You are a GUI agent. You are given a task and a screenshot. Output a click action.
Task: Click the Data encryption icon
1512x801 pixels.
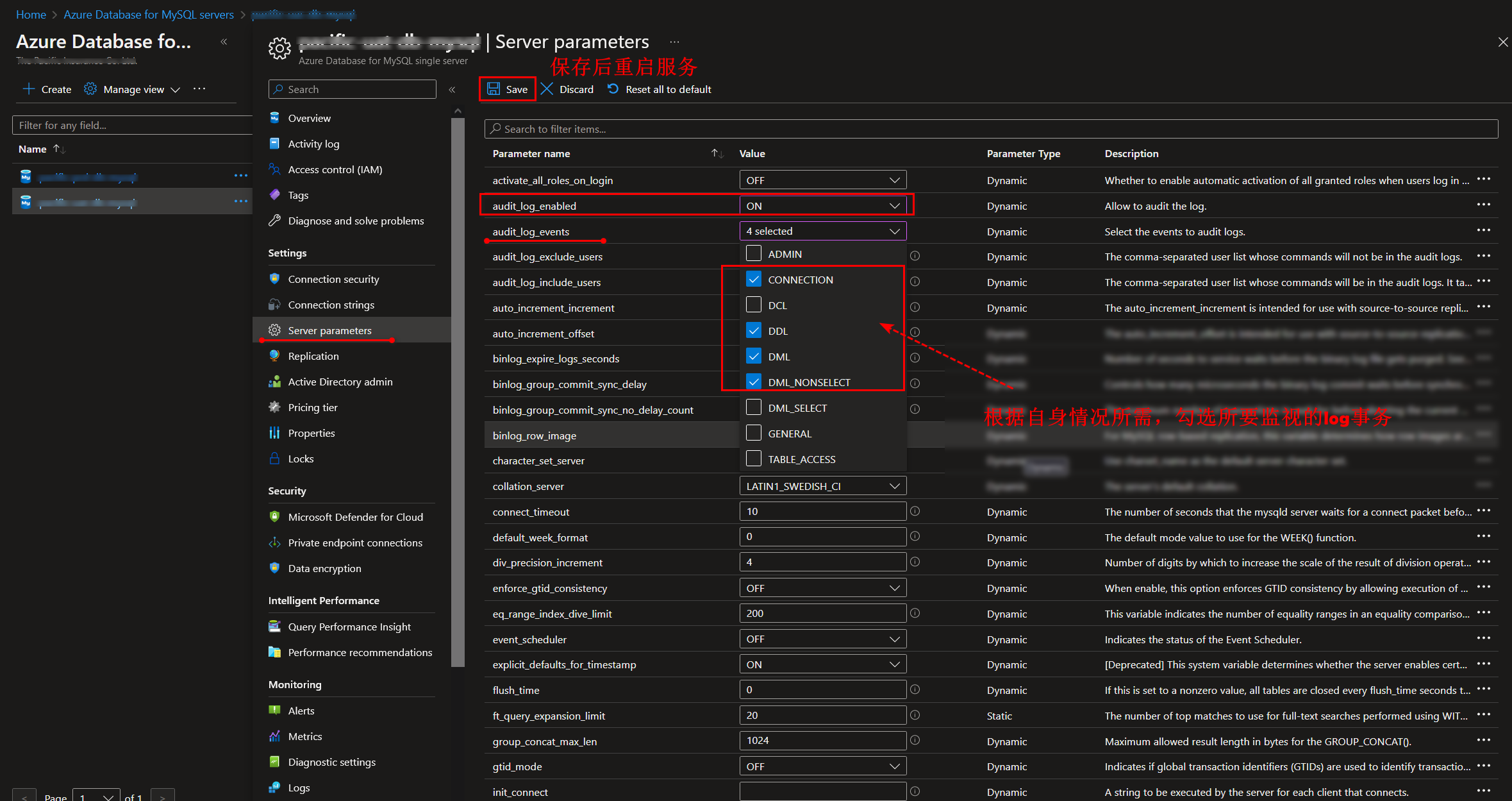(x=274, y=568)
